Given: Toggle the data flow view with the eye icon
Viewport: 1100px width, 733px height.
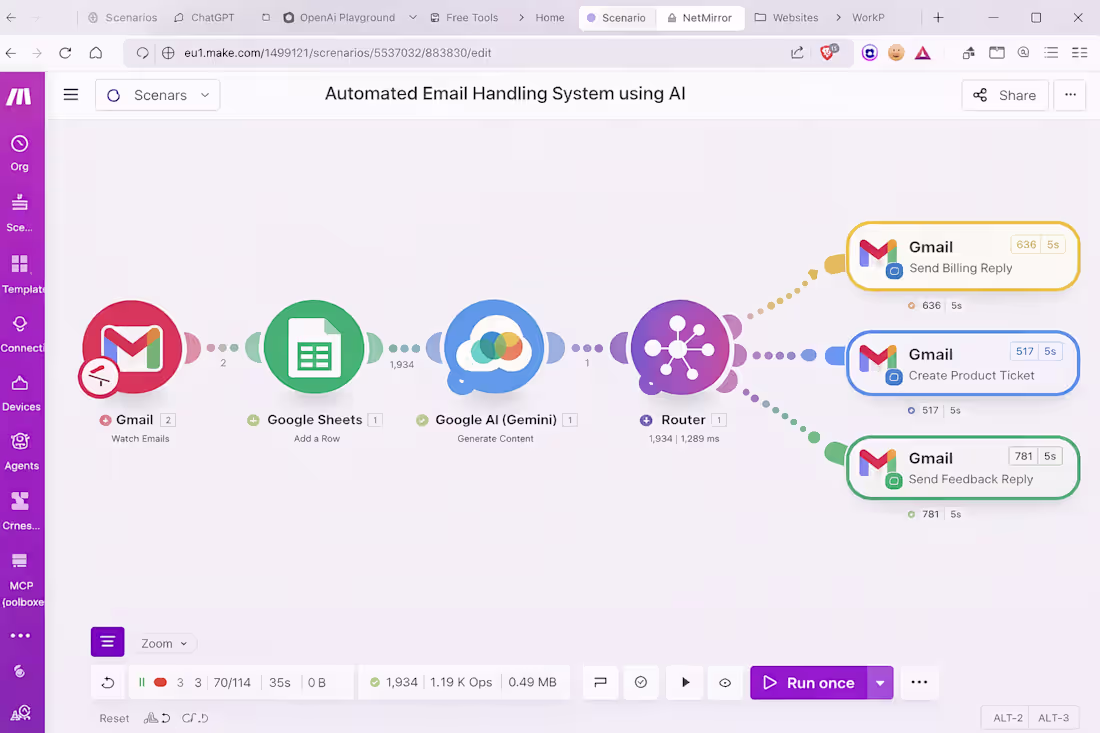Looking at the screenshot, I should point(725,682).
